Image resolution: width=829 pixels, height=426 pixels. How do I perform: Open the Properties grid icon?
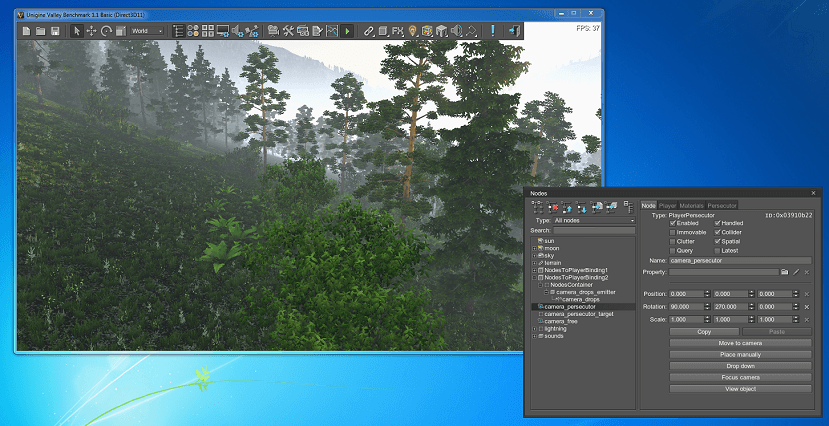coord(208,31)
